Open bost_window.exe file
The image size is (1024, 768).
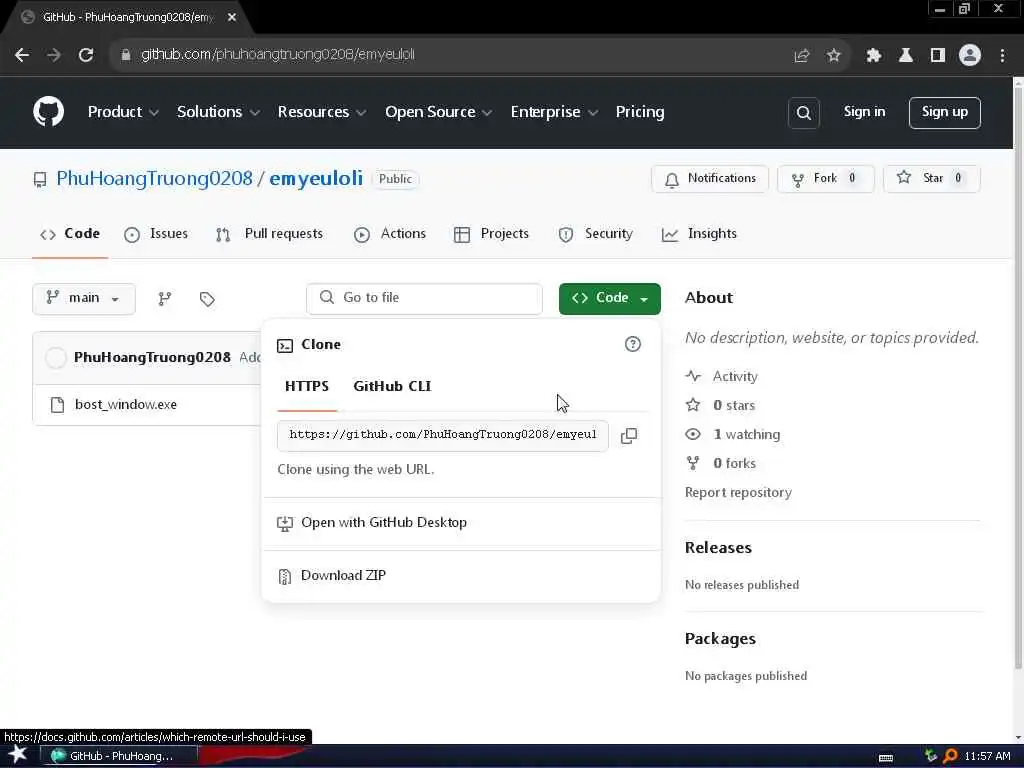pos(125,405)
